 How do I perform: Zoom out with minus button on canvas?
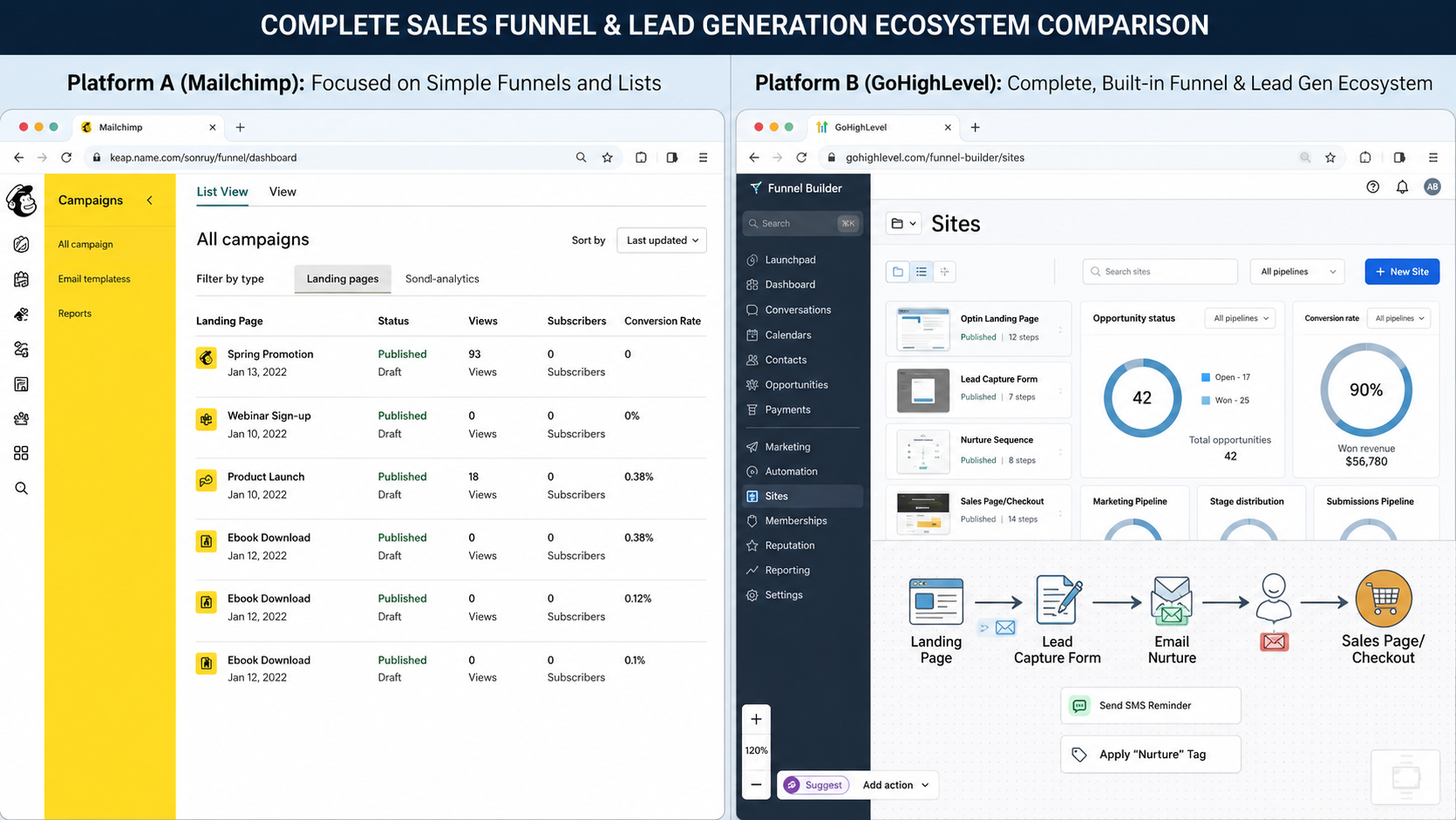click(756, 784)
